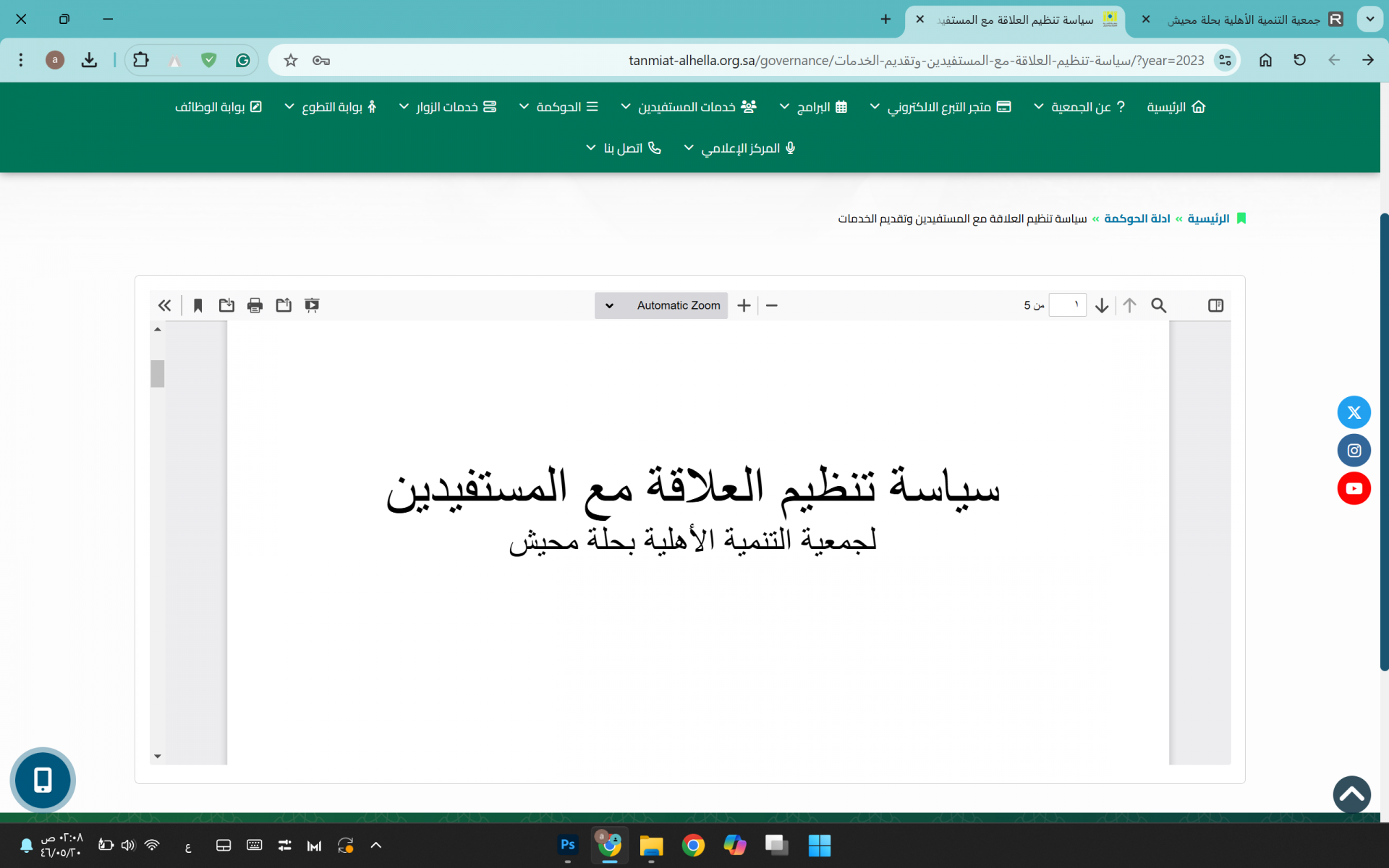Open the Grammarly extension icon

click(x=243, y=60)
